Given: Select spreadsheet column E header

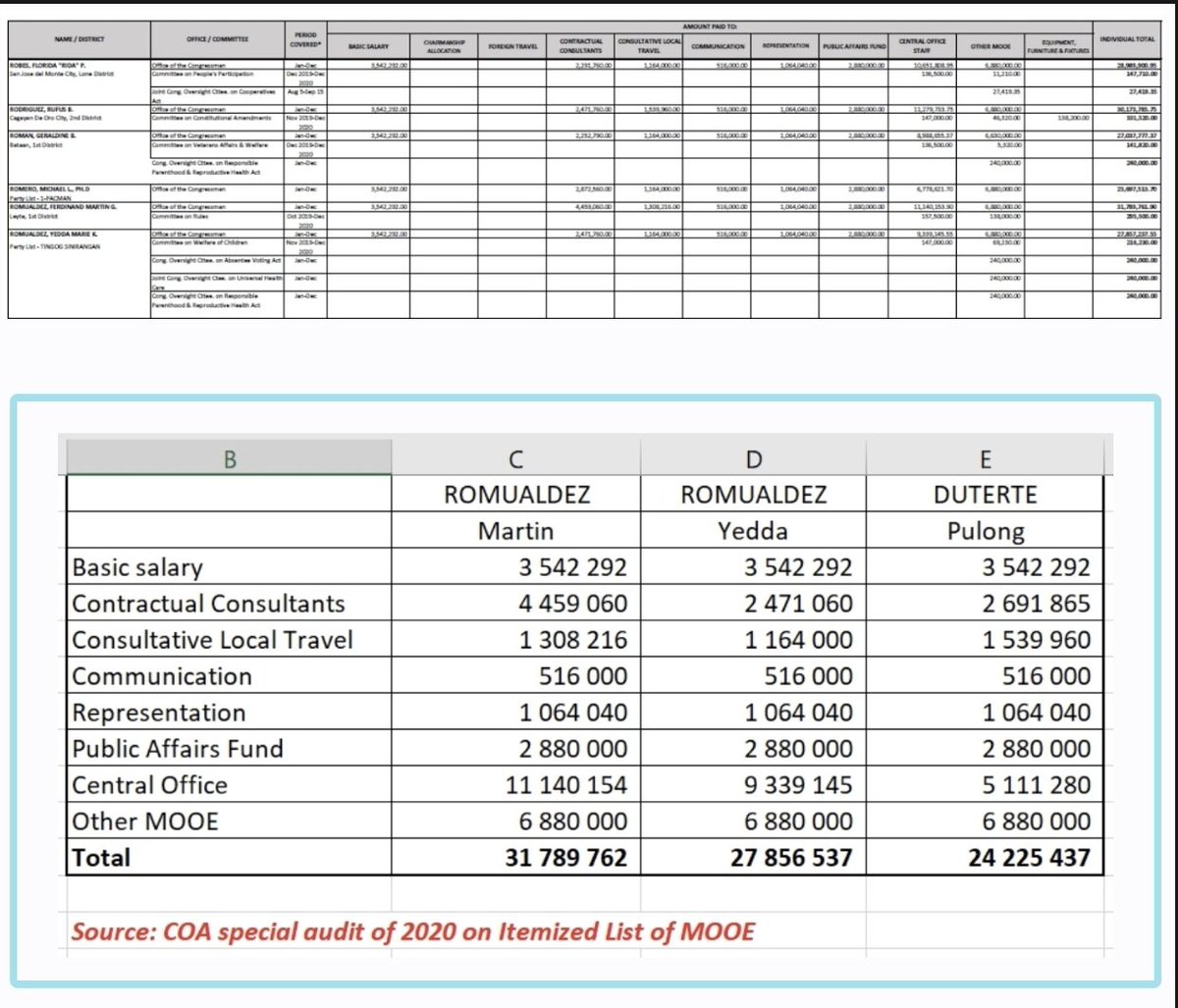Looking at the screenshot, I should [986, 457].
